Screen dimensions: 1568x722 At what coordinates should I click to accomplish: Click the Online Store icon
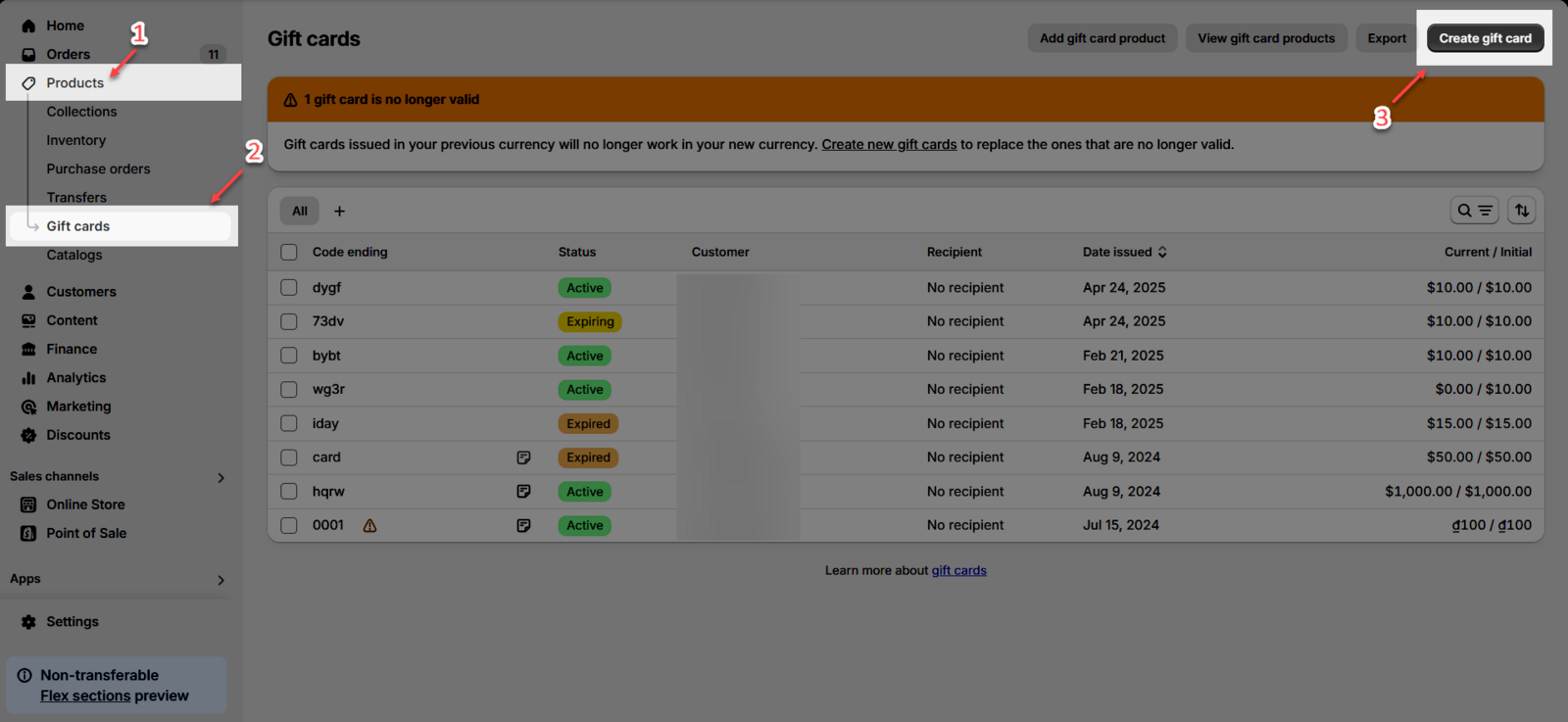tap(28, 505)
